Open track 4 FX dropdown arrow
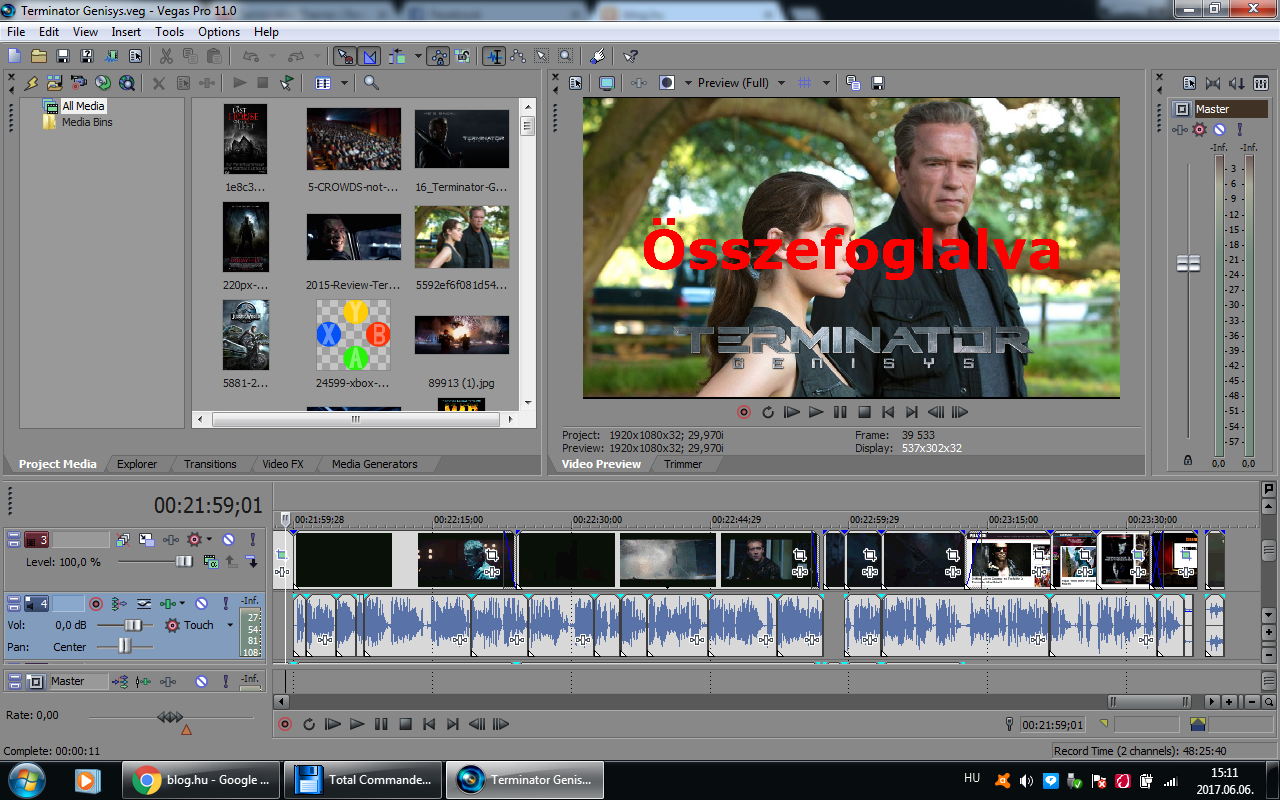 (182, 604)
